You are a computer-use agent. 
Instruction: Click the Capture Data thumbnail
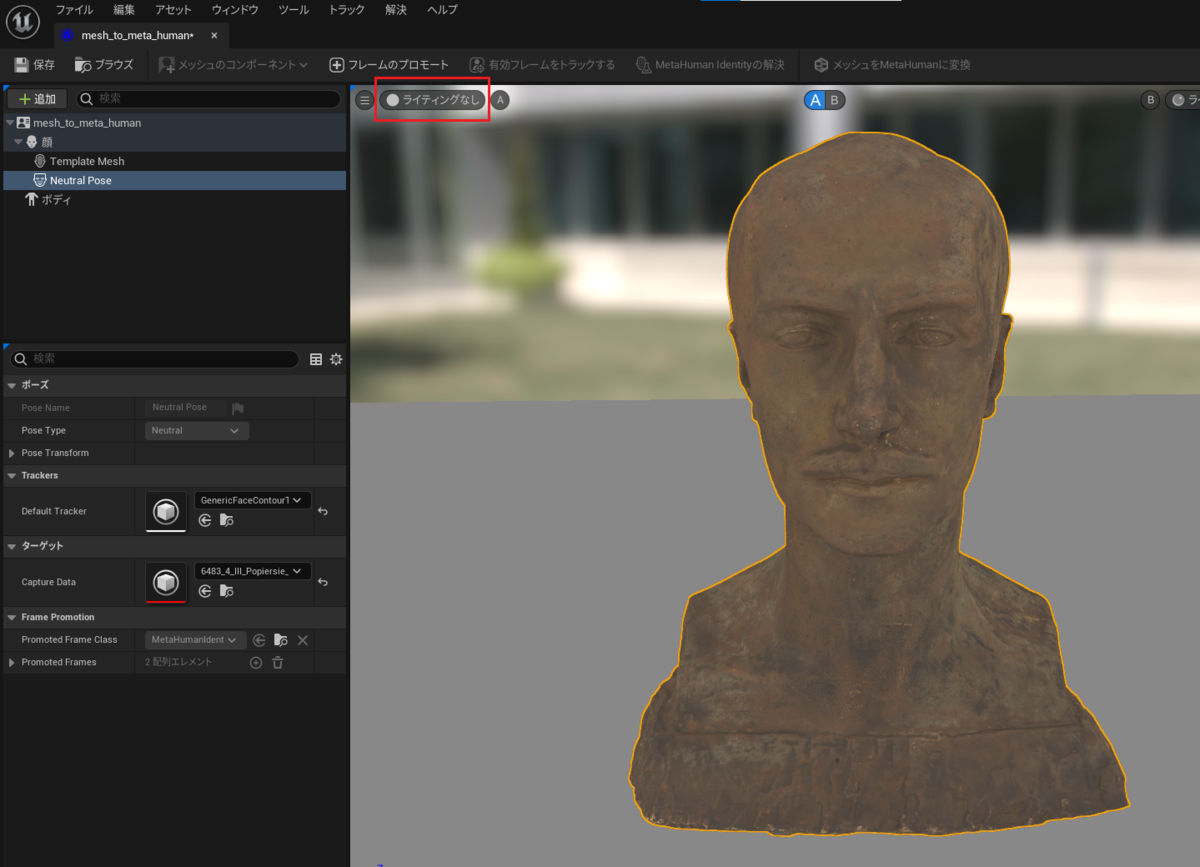(166, 582)
